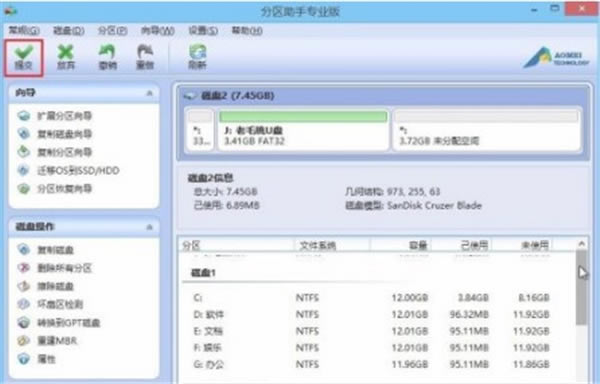600x384 pixels.
Task: Click the 12.00GB capacity cell for C:
Action: point(409,298)
